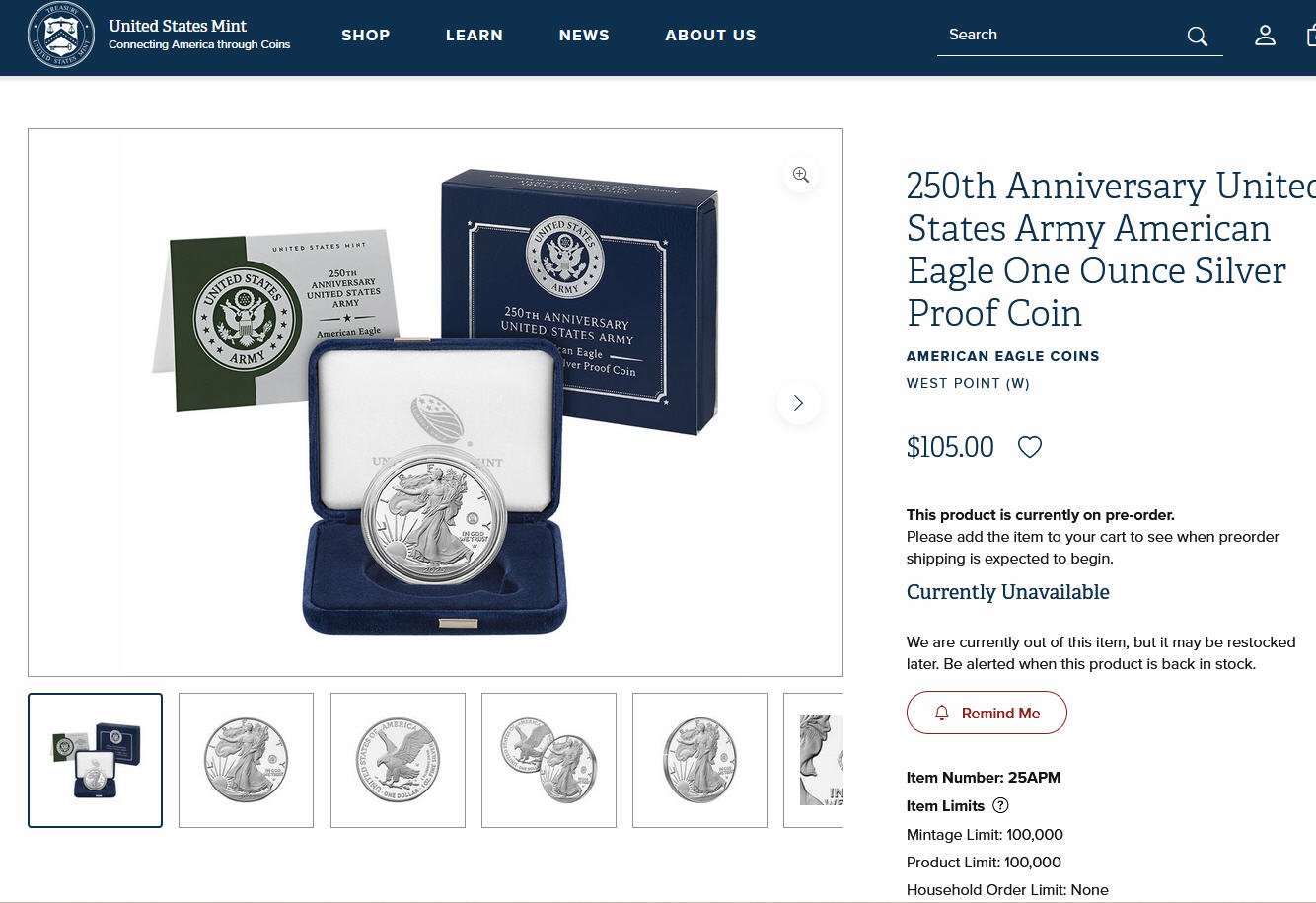Select the coin reverse eagle thumbnail
Viewport: 1316px width, 903px height.
pyautogui.click(x=398, y=760)
